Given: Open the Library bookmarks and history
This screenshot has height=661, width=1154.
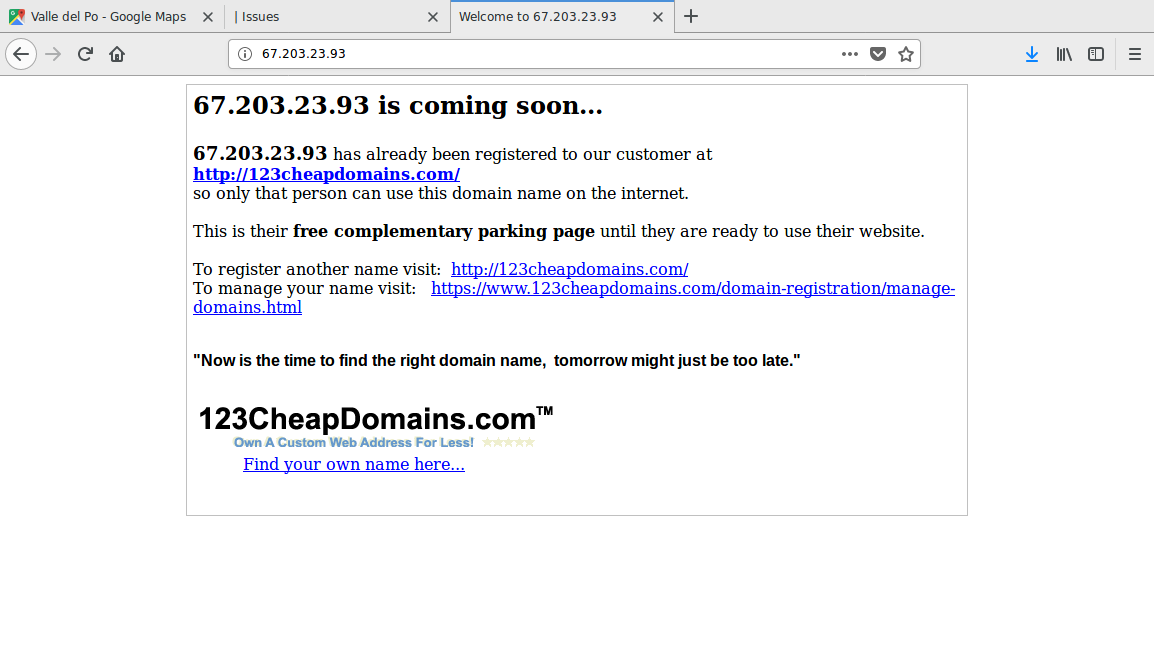Looking at the screenshot, I should [1064, 54].
